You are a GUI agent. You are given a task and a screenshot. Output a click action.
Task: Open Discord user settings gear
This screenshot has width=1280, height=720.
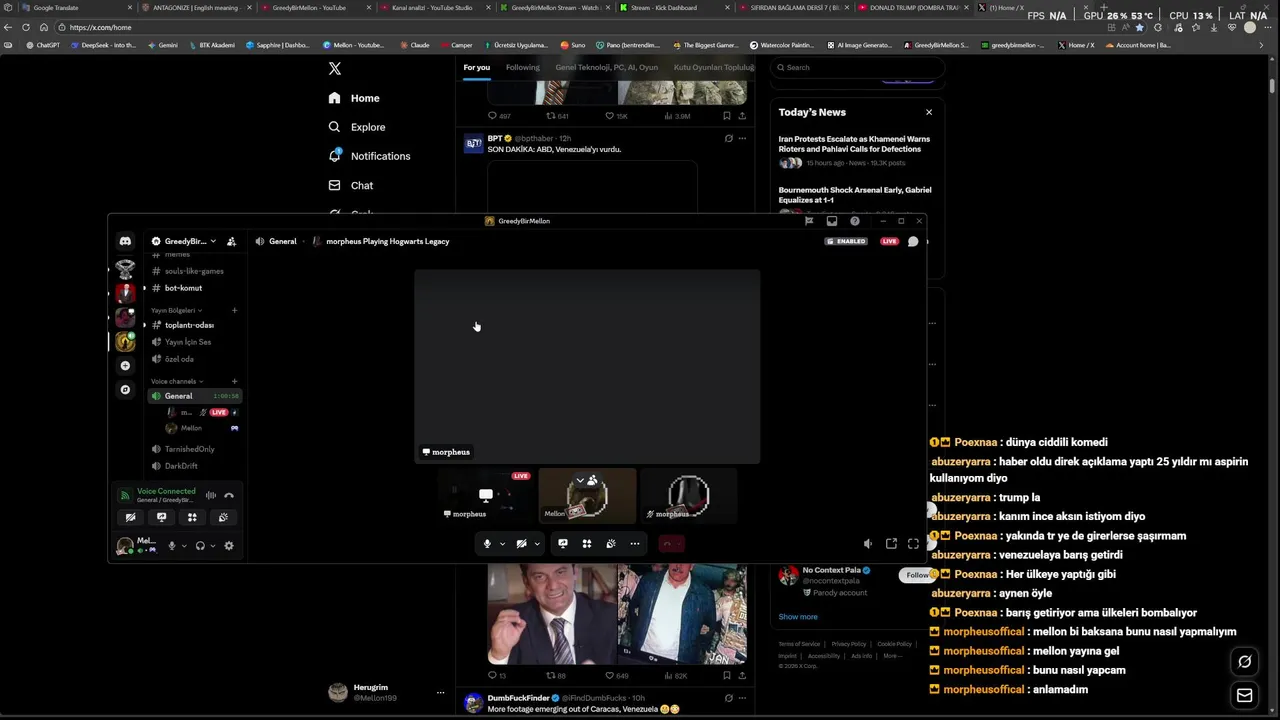click(x=229, y=546)
